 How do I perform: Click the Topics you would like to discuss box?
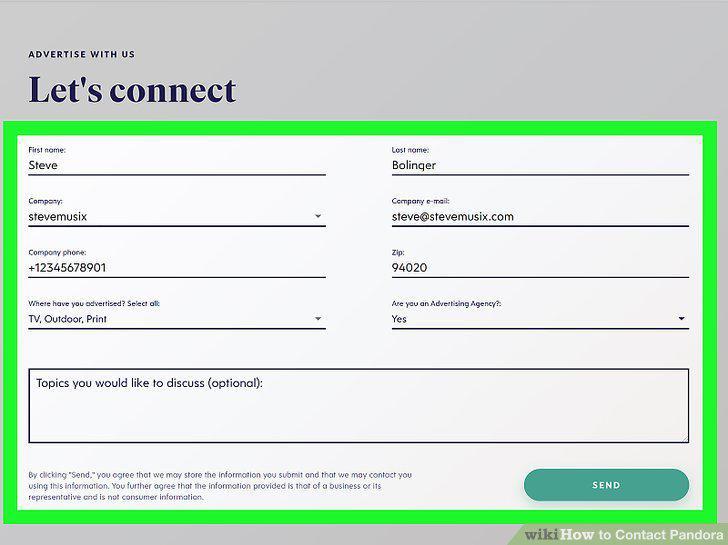click(x=358, y=406)
